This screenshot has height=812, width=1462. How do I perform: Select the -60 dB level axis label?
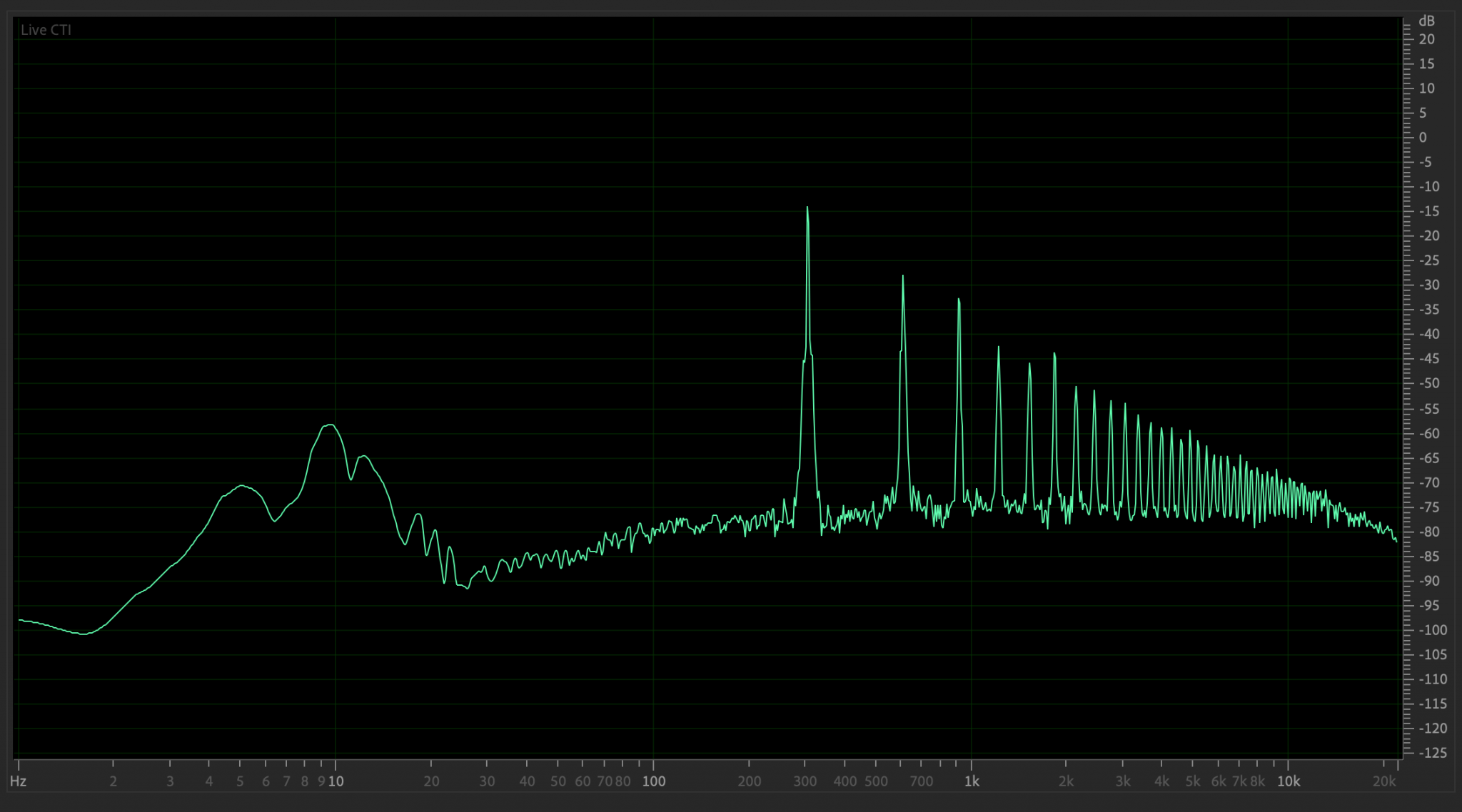[1429, 434]
